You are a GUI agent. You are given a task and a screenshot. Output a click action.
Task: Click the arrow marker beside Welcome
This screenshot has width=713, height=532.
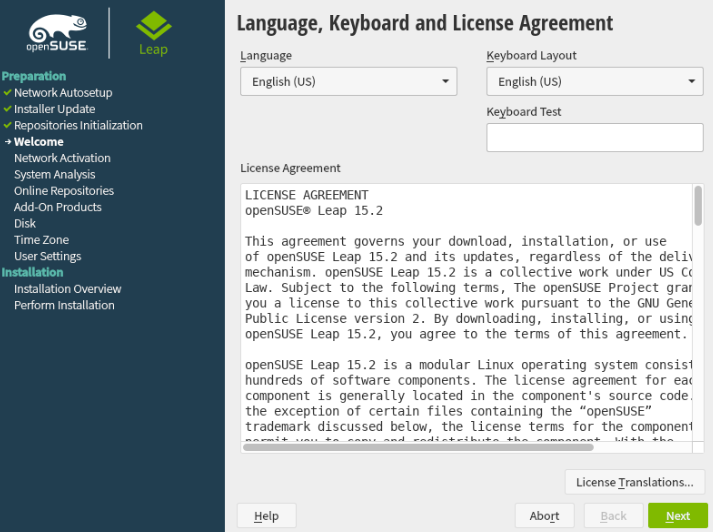(x=8, y=141)
